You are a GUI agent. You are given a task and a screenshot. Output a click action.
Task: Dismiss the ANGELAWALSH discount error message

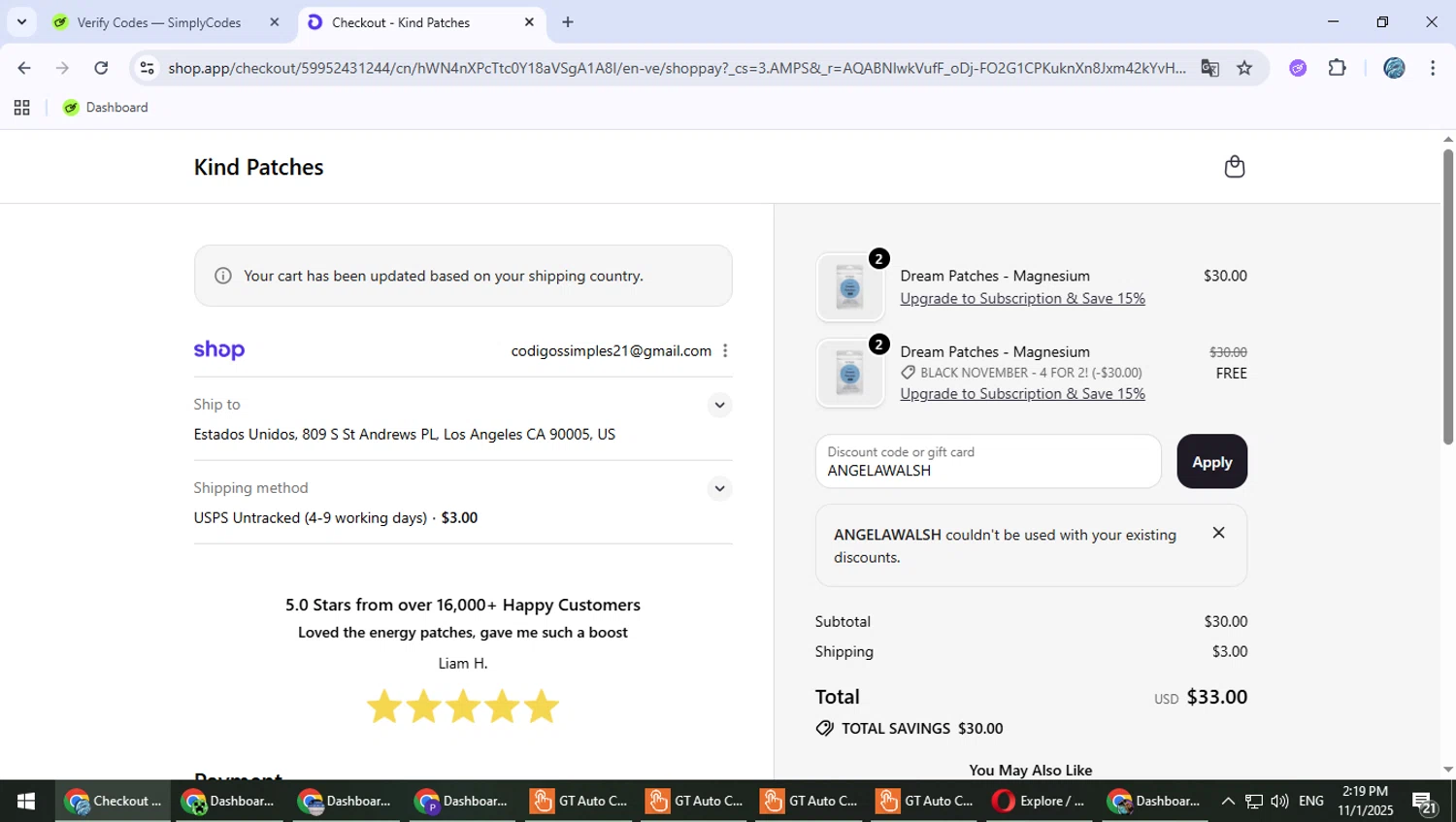(x=1218, y=533)
